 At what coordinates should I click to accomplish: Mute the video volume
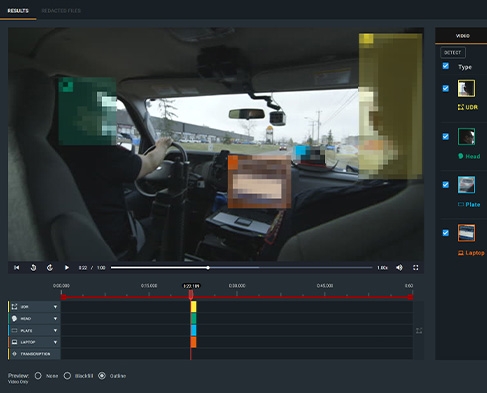tap(399, 268)
